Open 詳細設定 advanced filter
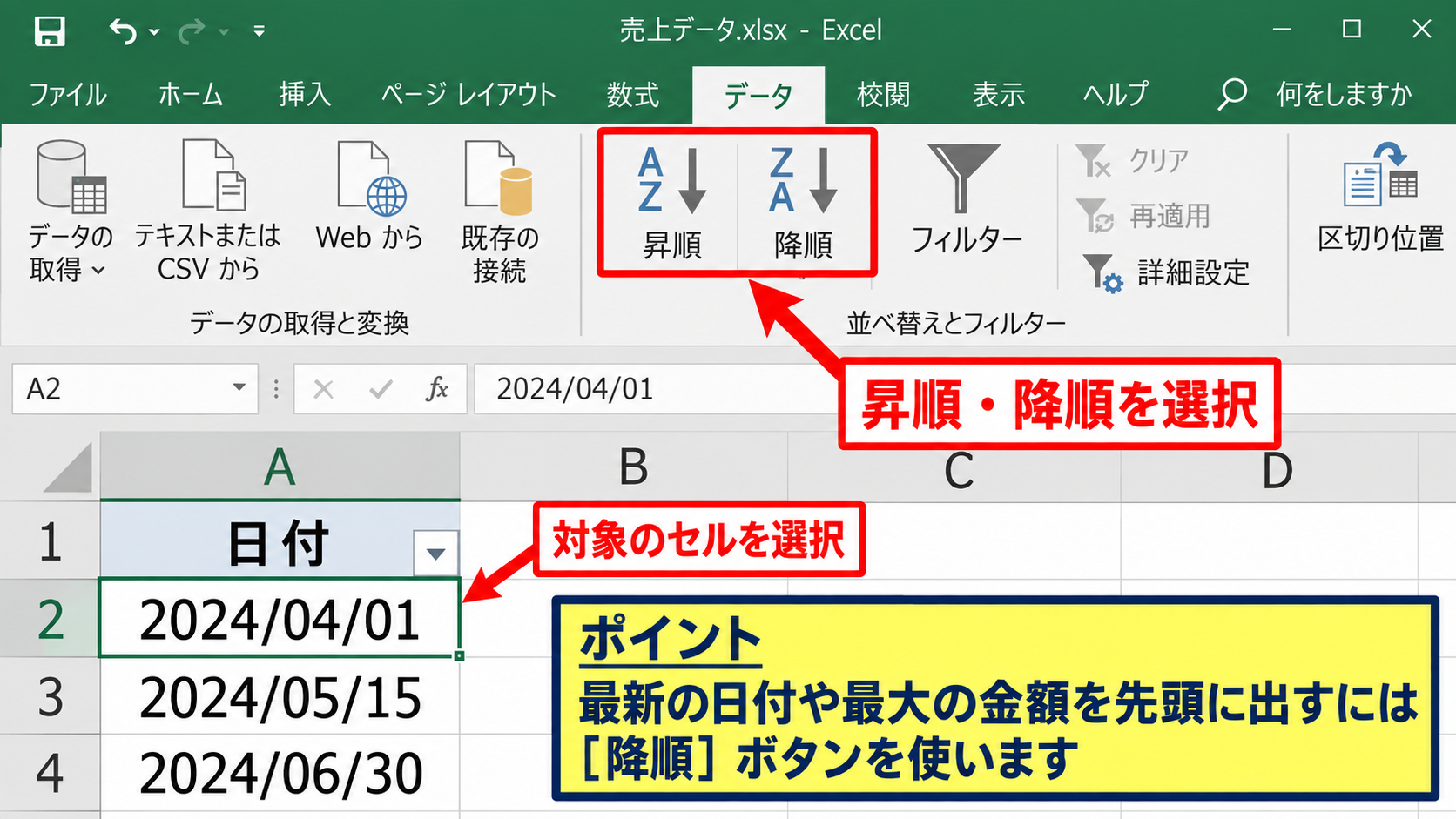The height and width of the screenshot is (819, 1456). tap(1165, 272)
